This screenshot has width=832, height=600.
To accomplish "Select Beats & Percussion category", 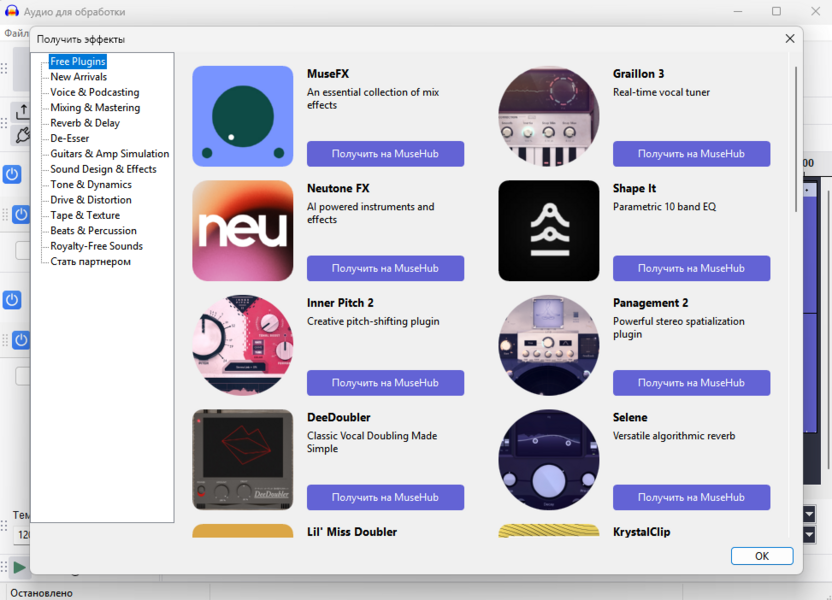I will (x=93, y=231).
